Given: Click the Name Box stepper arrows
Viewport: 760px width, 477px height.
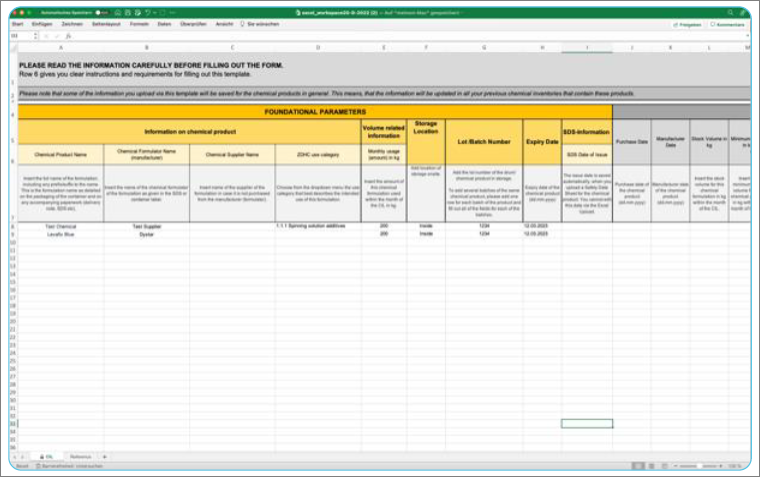Looking at the screenshot, I should click(35, 36).
